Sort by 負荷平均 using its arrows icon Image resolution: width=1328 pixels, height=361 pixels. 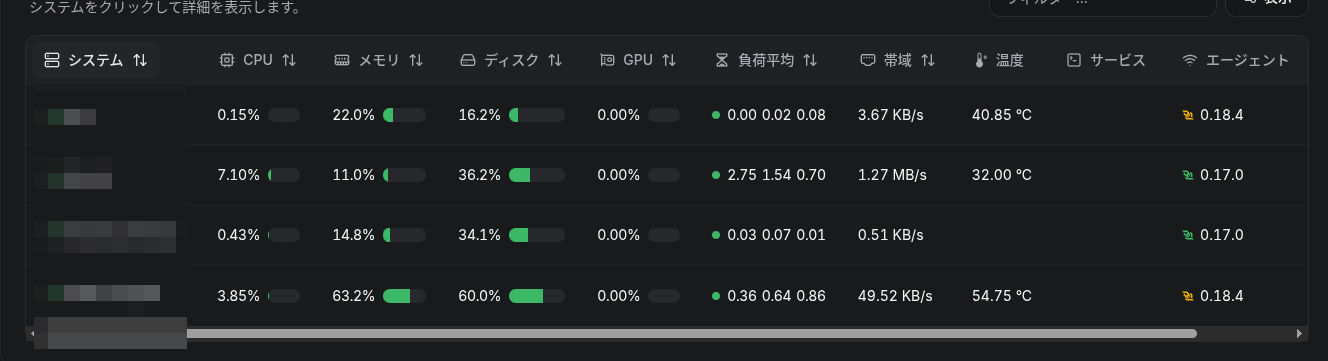click(810, 60)
